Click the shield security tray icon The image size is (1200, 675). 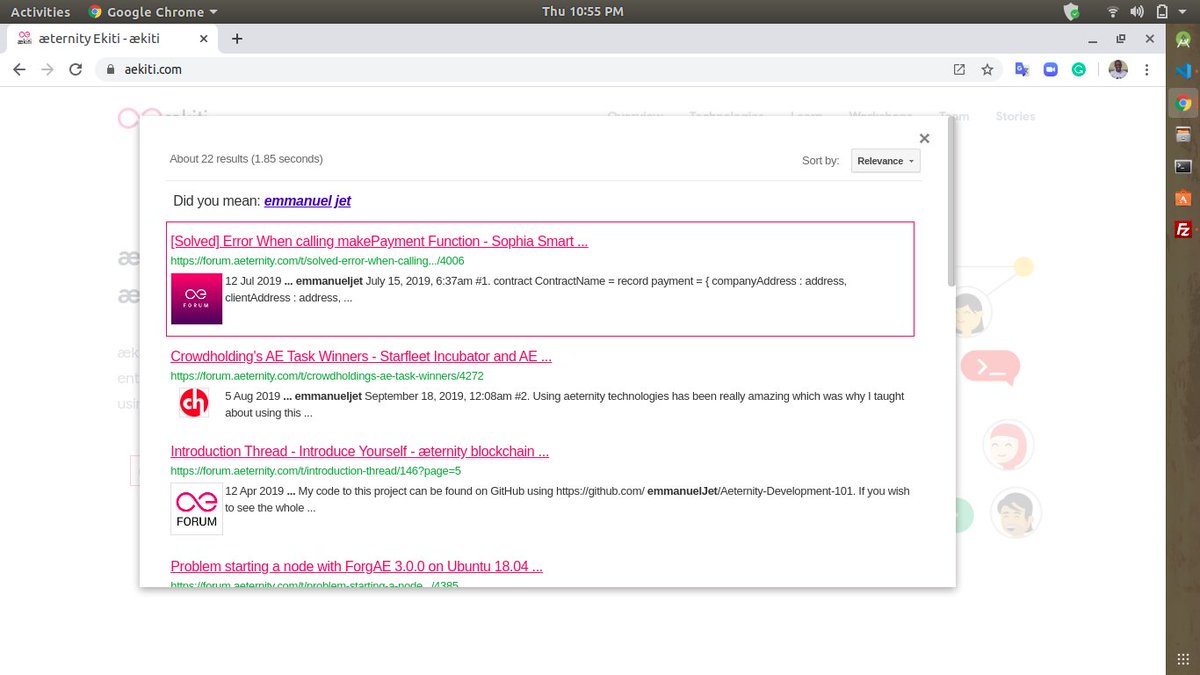(1072, 12)
